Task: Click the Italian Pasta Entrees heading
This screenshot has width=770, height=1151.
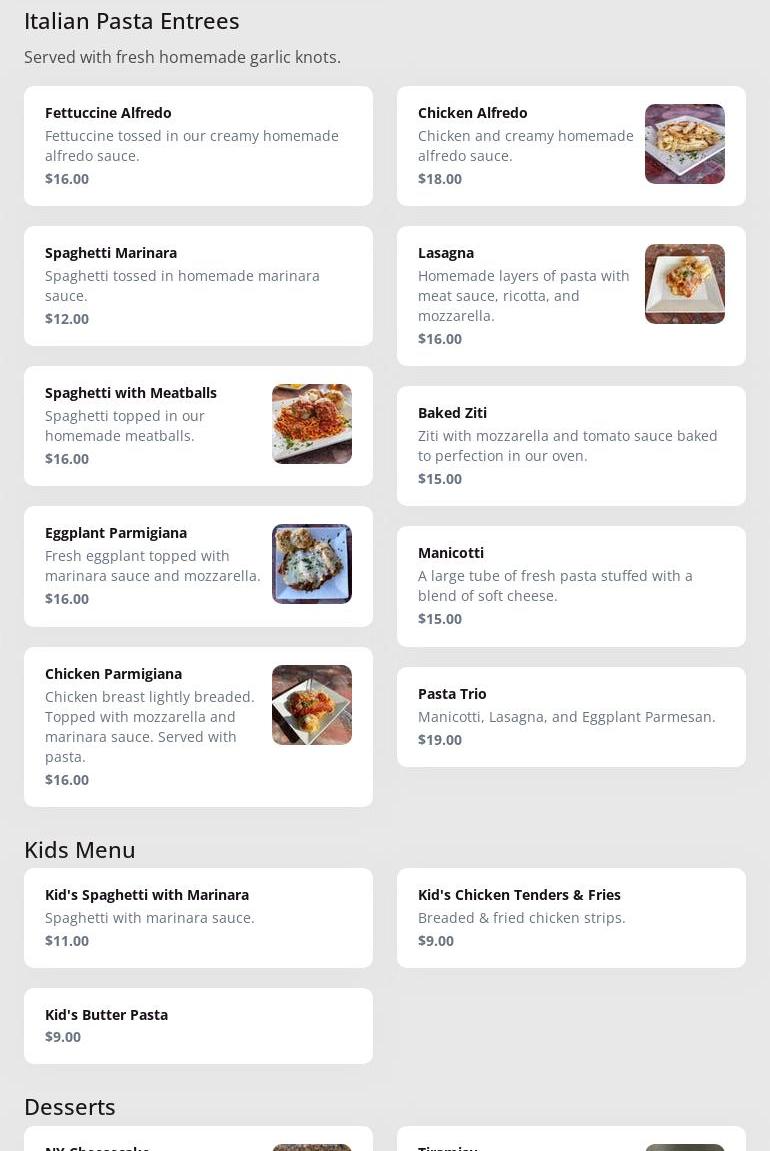Action: click(131, 21)
